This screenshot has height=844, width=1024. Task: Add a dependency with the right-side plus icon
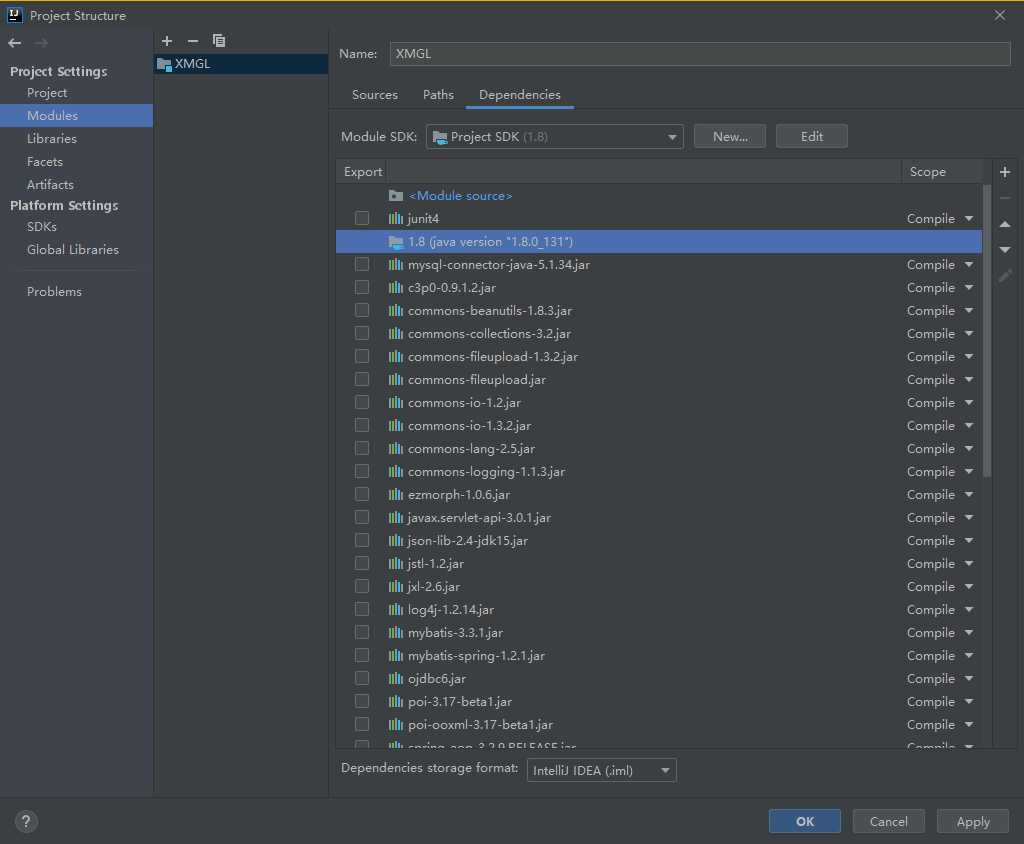point(1005,172)
